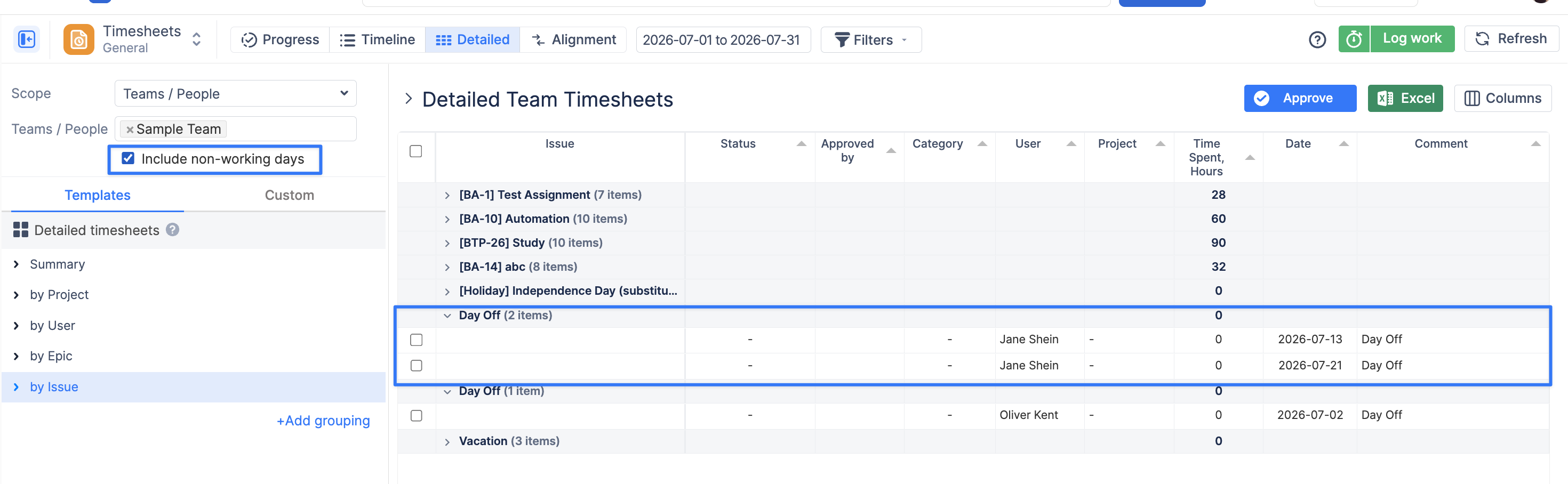Tick the select-all header checkbox
Image resolution: width=1568 pixels, height=484 pixels.
click(416, 151)
